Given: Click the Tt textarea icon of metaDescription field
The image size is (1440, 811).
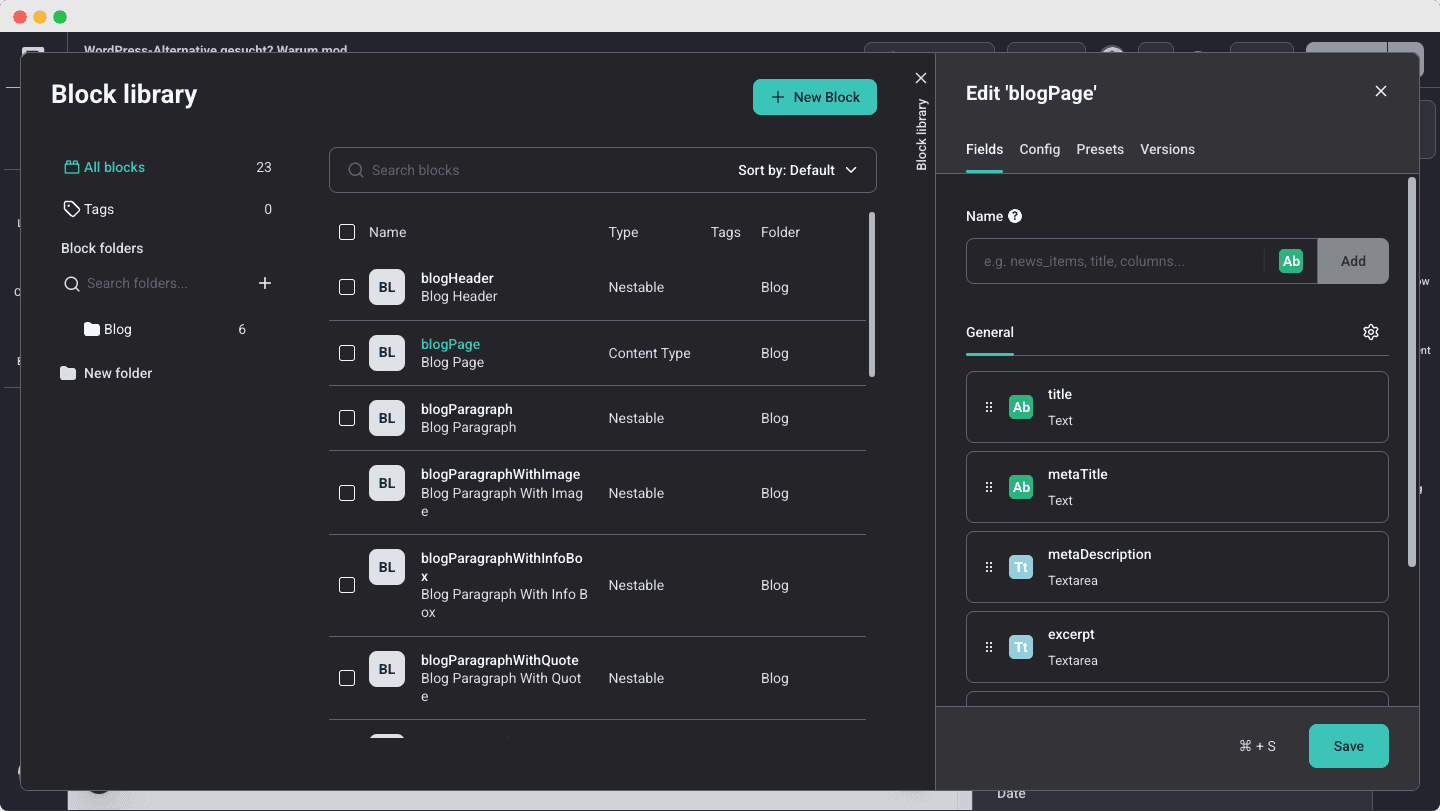Looking at the screenshot, I should 1021,567.
